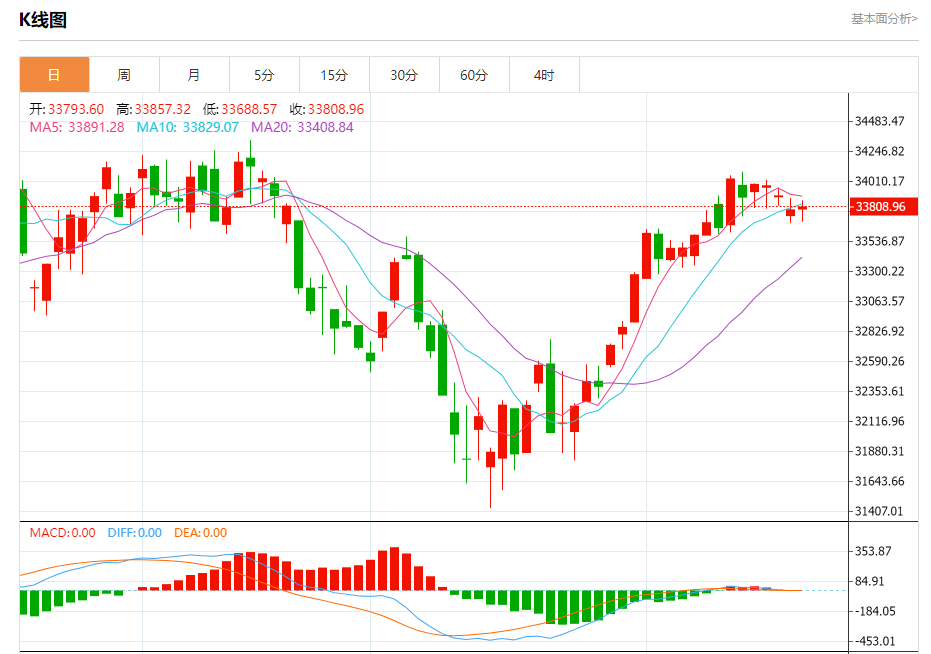
Task: Click the last red candlestick on the chart
Action: pyautogui.click(x=802, y=208)
